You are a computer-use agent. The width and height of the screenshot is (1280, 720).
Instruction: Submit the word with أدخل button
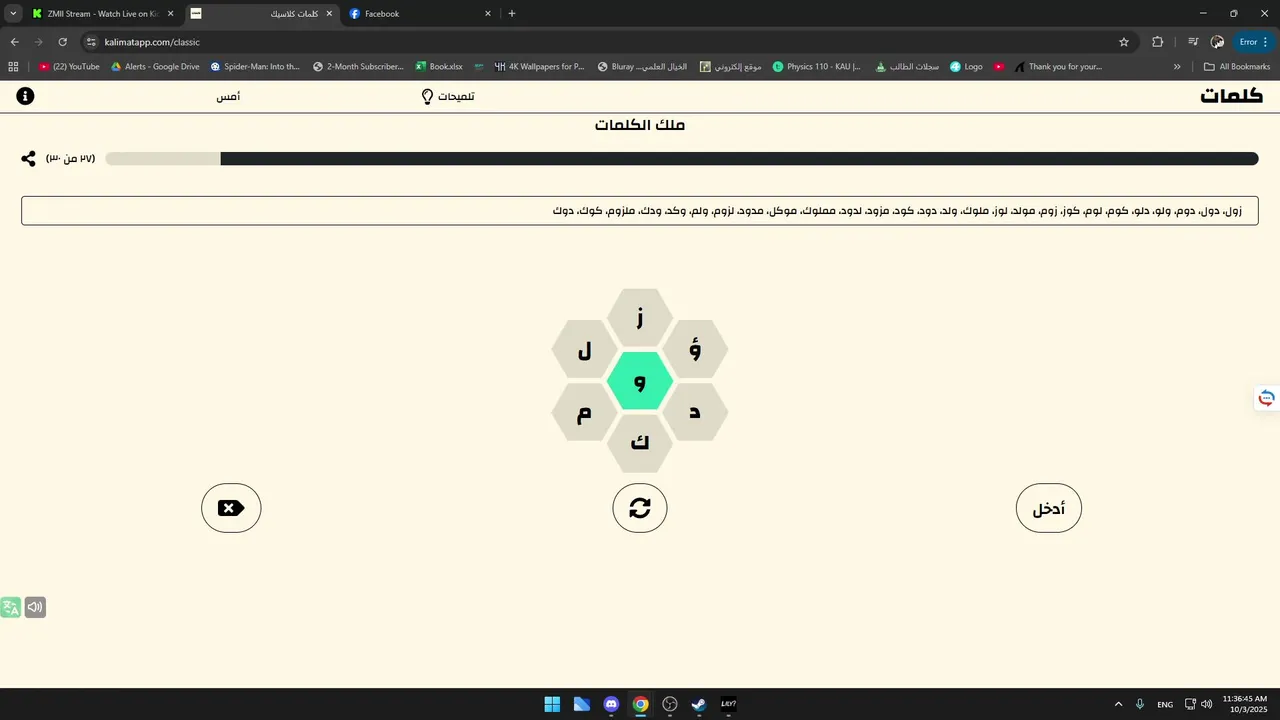1049,508
